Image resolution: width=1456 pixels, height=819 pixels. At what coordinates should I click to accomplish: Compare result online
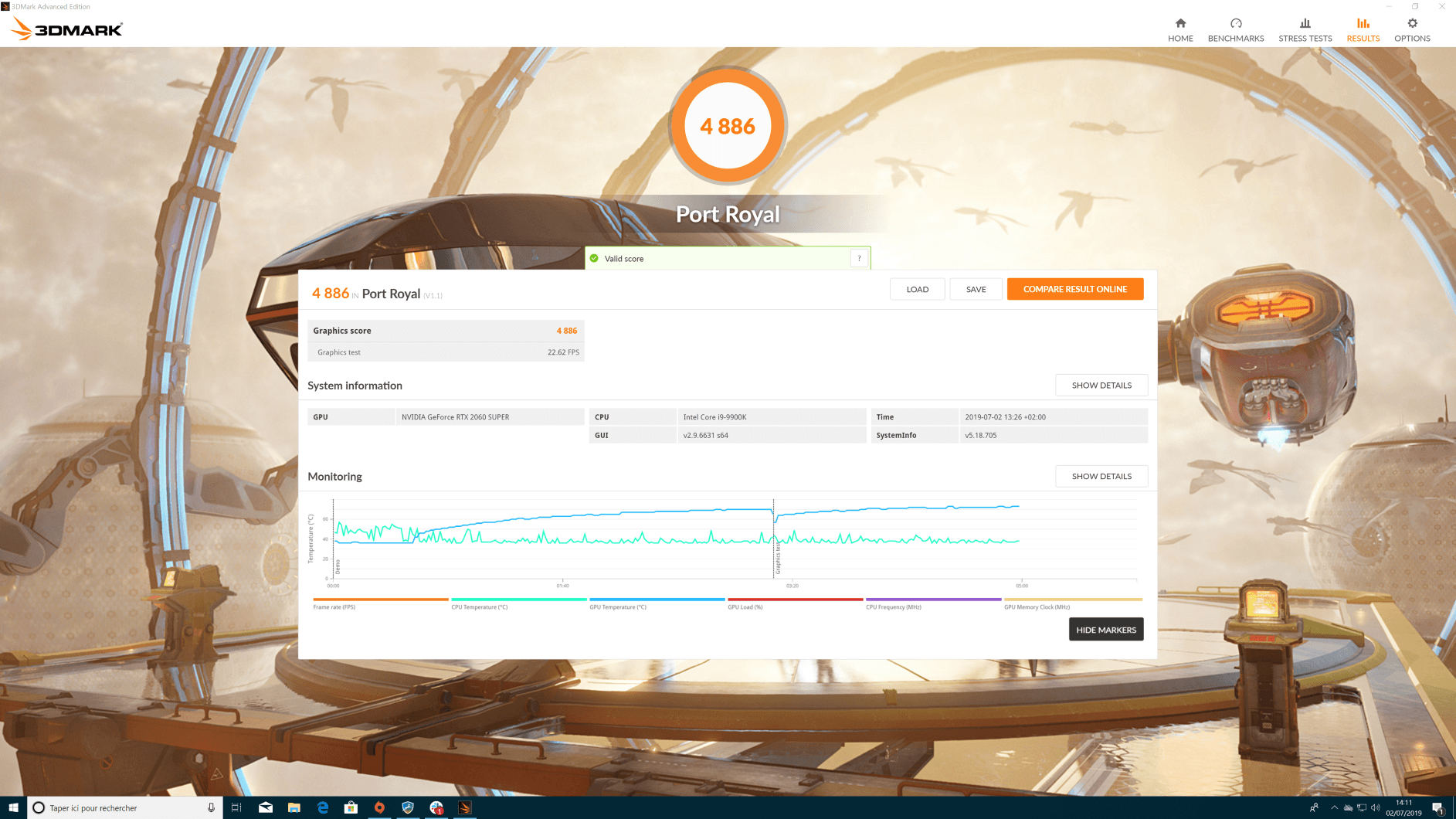coord(1075,289)
